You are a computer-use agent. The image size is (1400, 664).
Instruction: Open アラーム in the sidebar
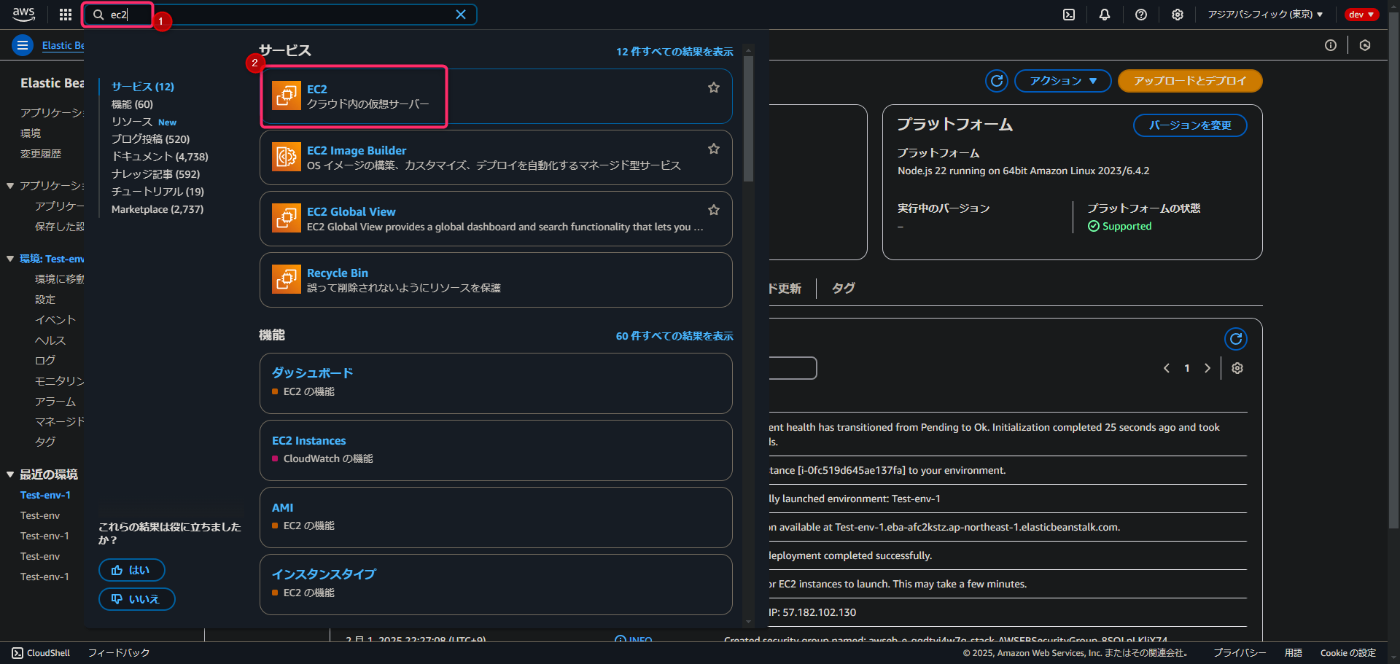point(55,401)
